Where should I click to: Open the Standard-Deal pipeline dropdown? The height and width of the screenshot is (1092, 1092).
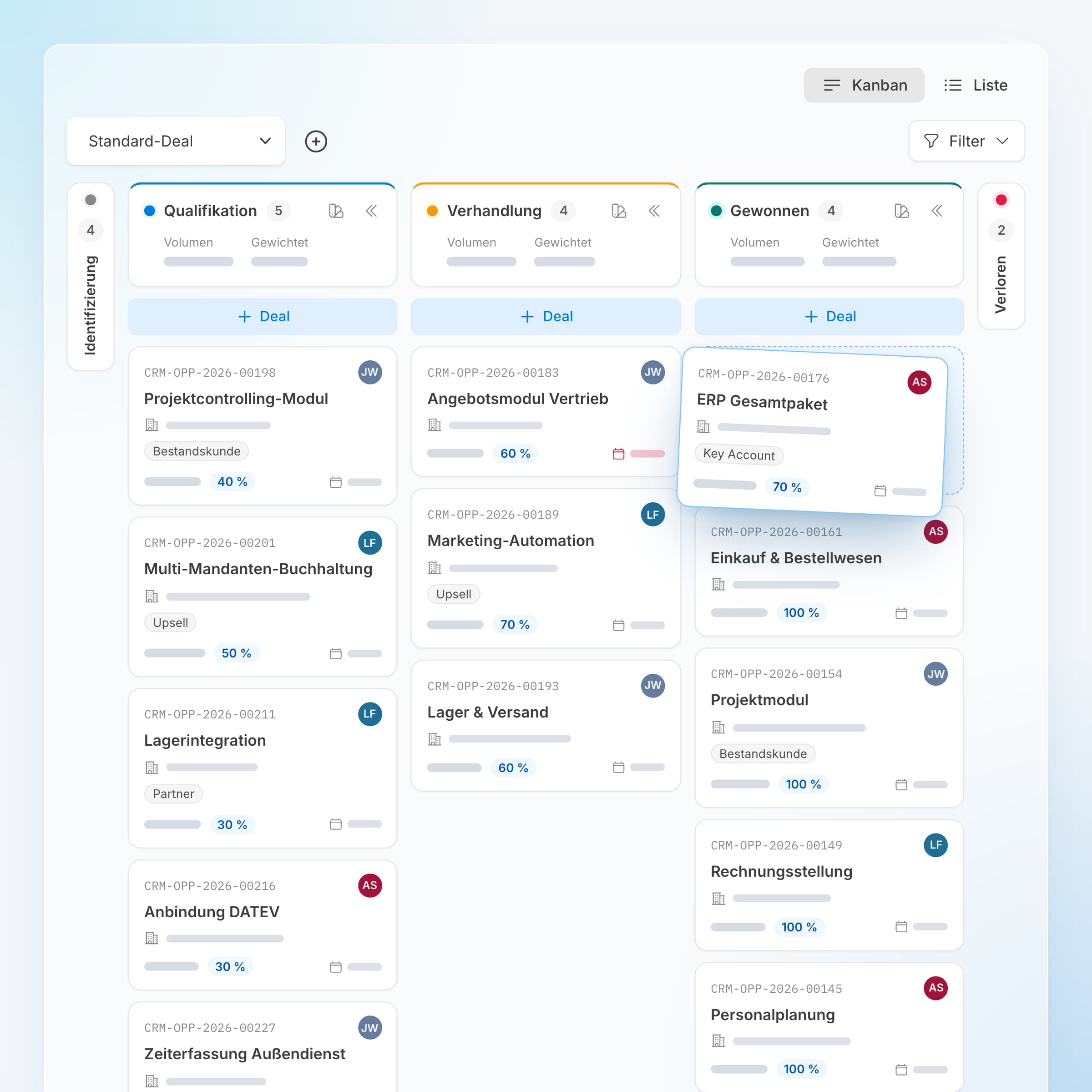[176, 142]
